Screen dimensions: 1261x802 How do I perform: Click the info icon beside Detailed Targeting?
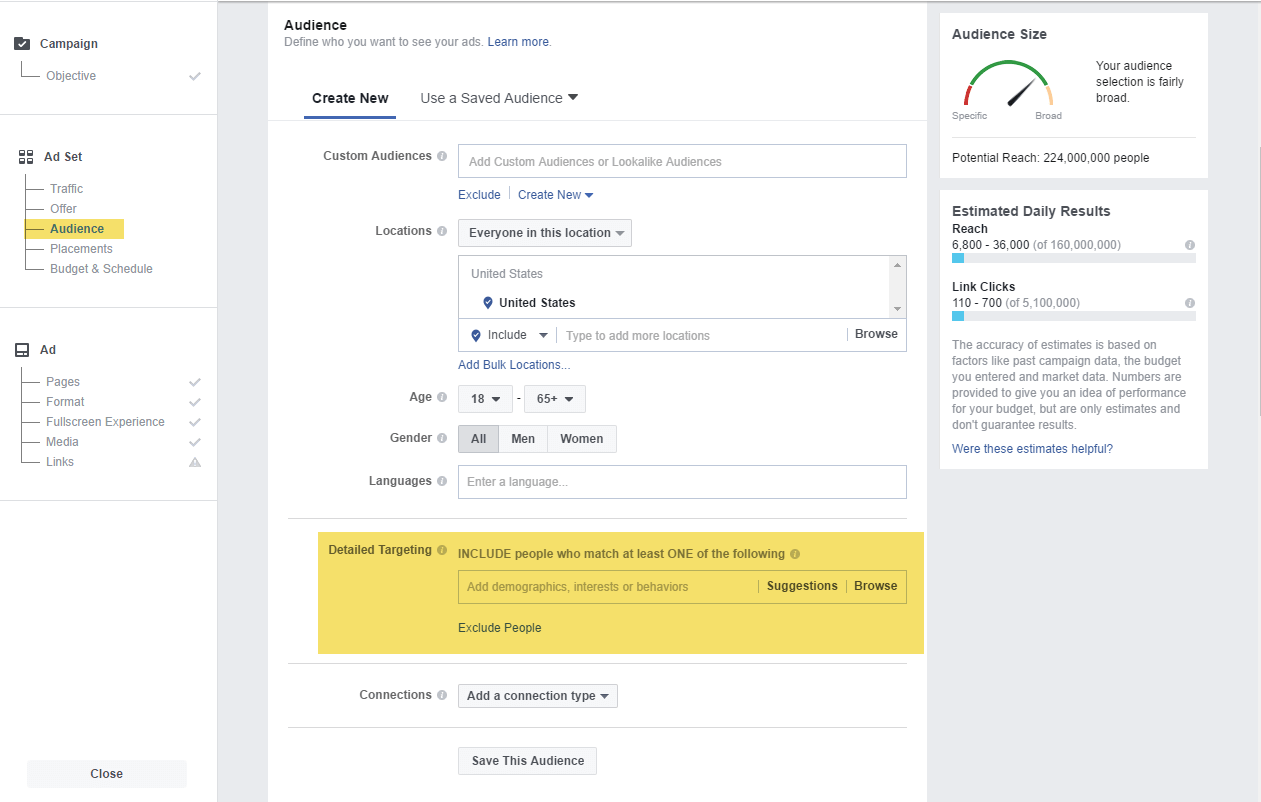(443, 549)
